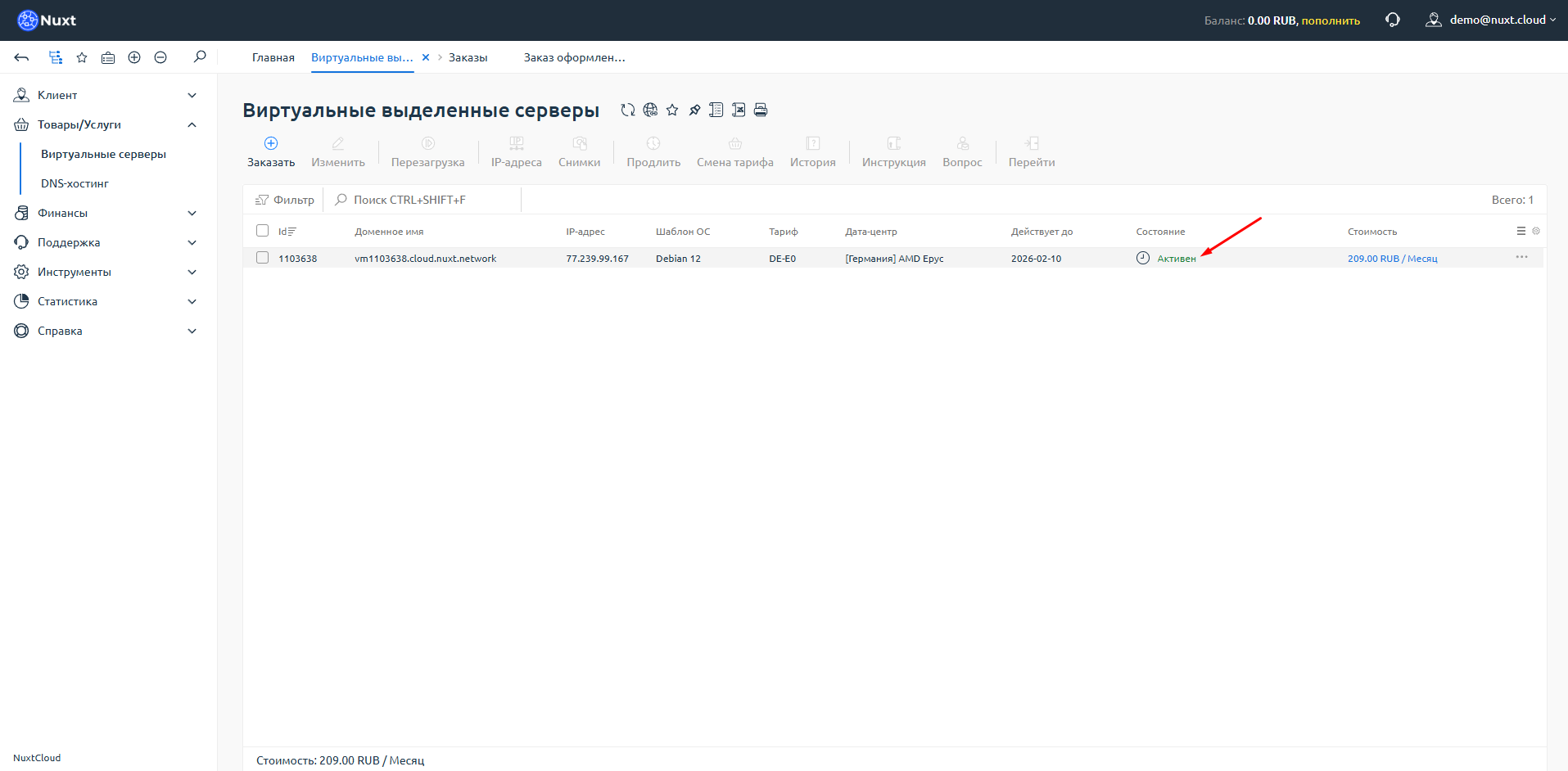Click the Заказать plus icon
Viewport: 1568px width, 771px height.
point(271,143)
